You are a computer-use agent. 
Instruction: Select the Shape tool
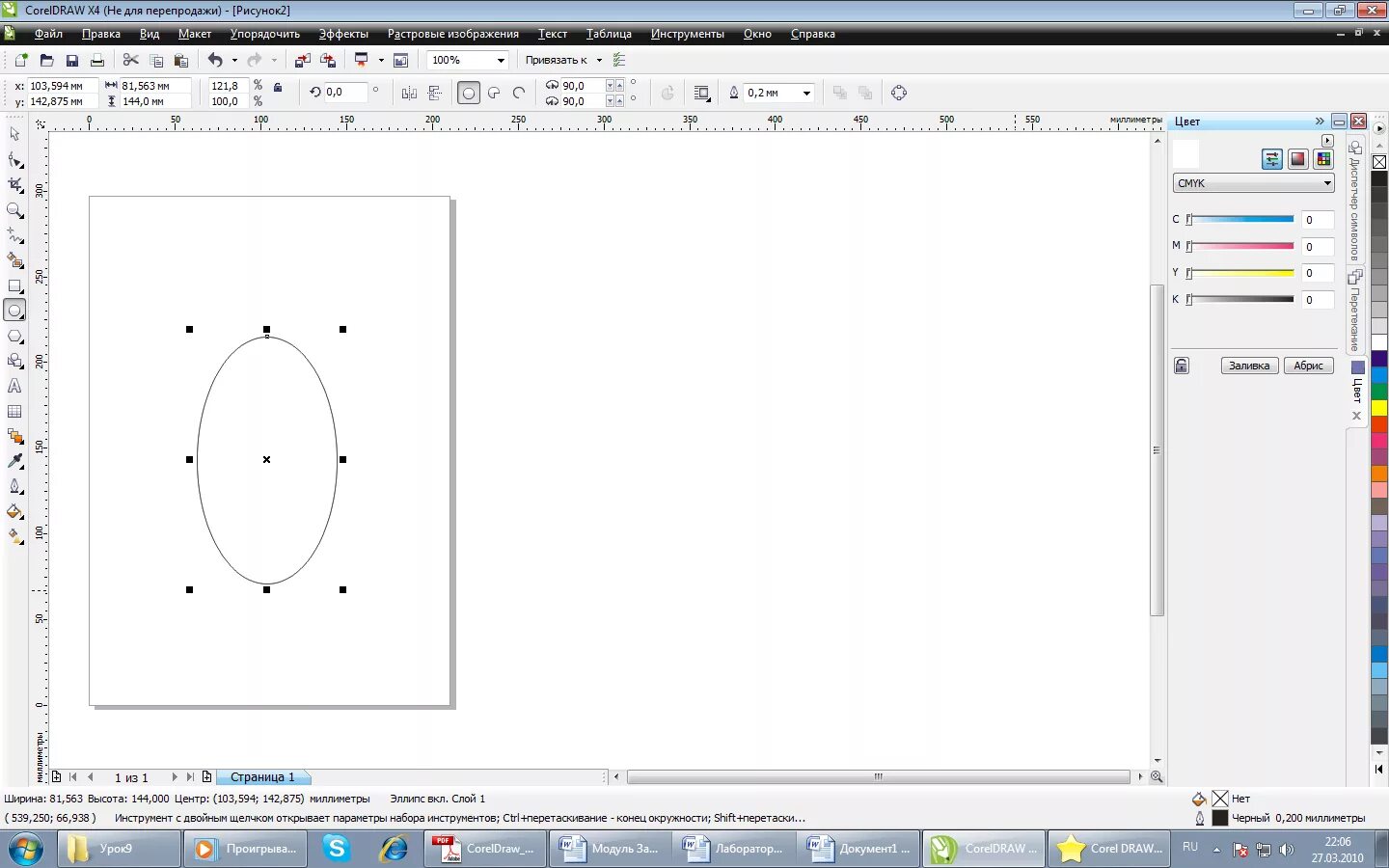(14, 159)
